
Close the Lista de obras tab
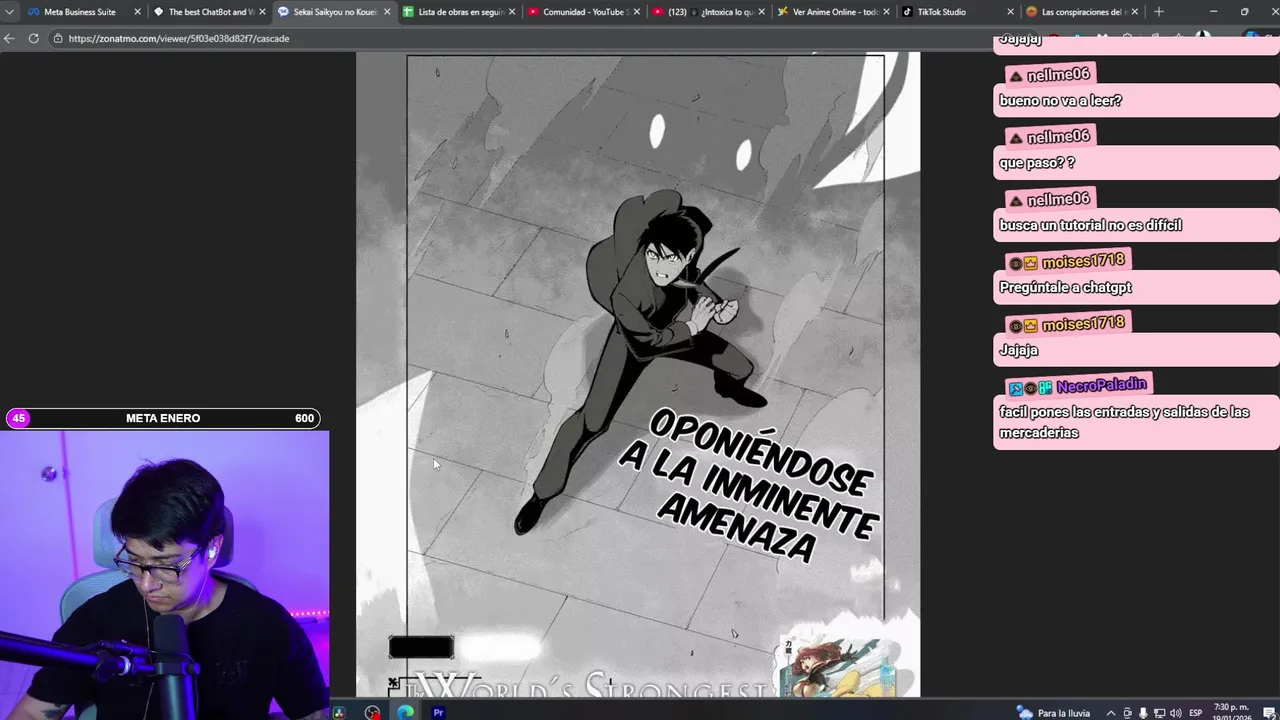pos(512,12)
